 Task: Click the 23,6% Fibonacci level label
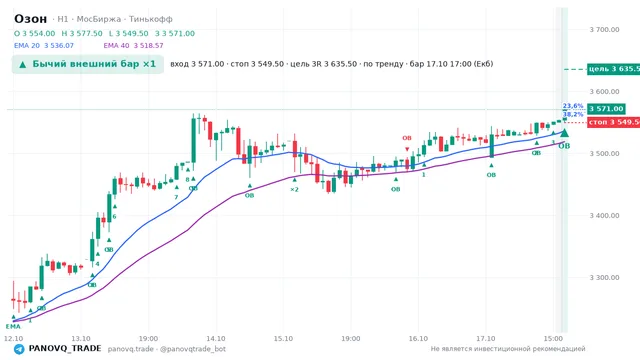pos(573,106)
